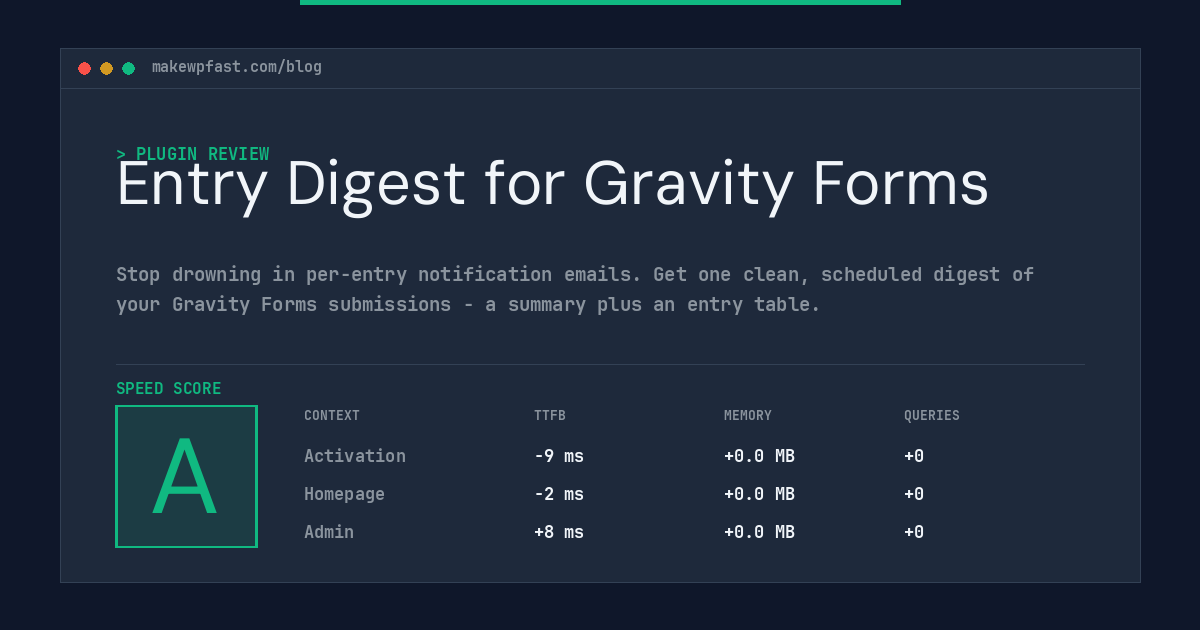The width and height of the screenshot is (1200, 630).
Task: Click the yellow window dot
Action: tap(106, 68)
